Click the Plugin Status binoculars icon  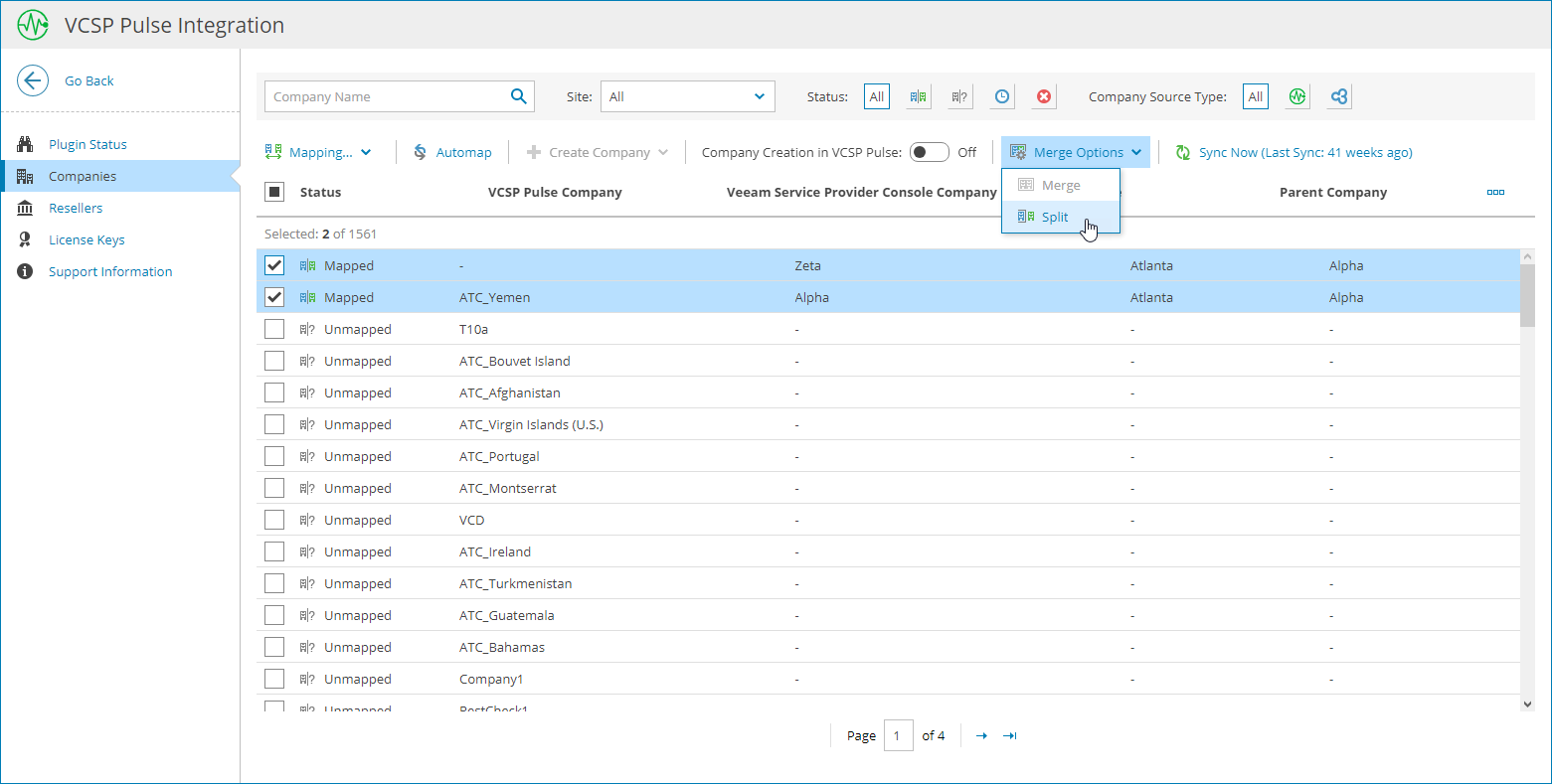coord(26,144)
